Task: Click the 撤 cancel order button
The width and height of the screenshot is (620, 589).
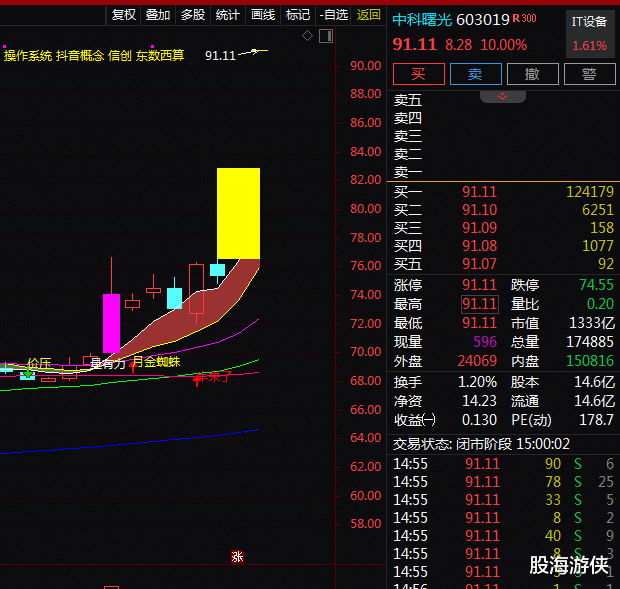Action: (532, 75)
